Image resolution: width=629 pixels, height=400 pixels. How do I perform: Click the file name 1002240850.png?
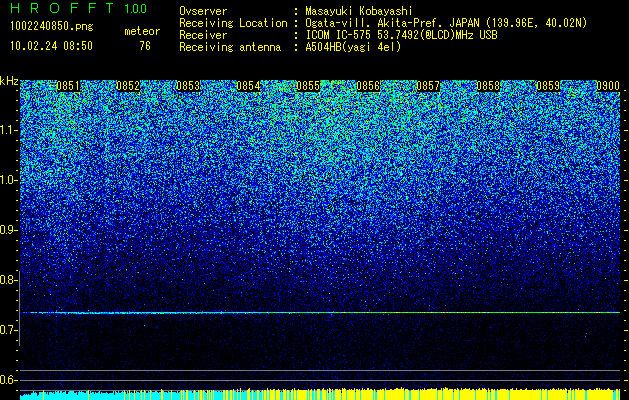click(x=52, y=27)
